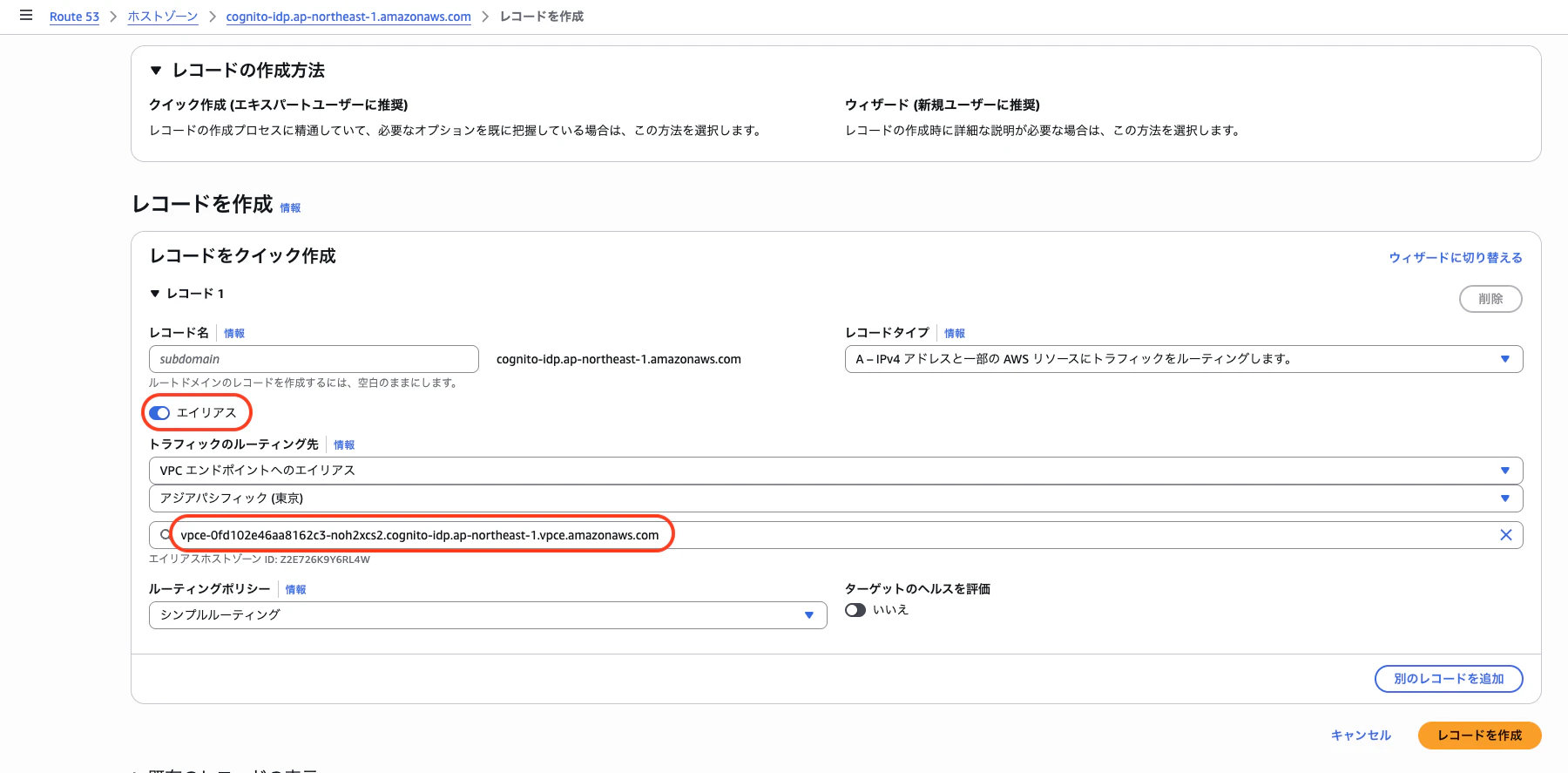Viewport: 1568px width, 773px height.
Task: Collapse the レコード 1 section
Action: [x=155, y=294]
